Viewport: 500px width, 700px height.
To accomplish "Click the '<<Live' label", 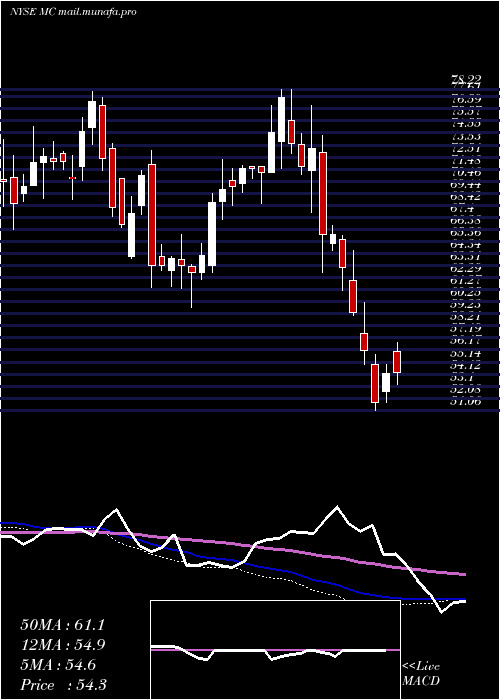I will click(x=421, y=667).
